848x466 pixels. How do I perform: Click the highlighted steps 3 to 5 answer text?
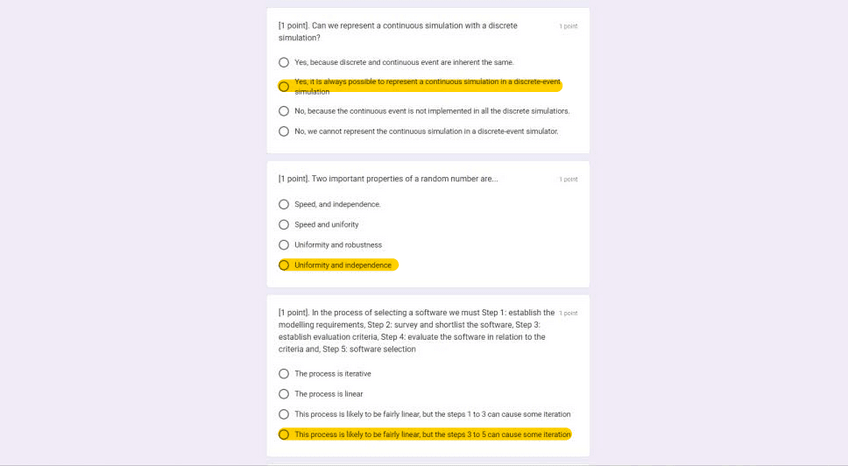432,434
